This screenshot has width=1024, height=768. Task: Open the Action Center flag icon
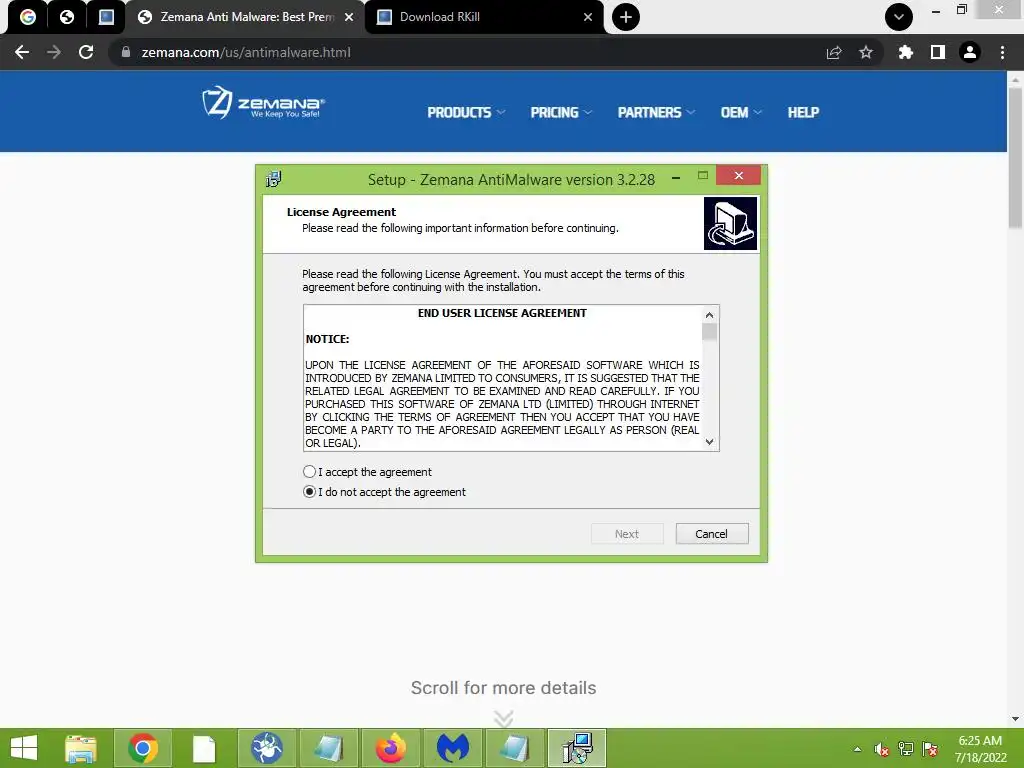(x=930, y=749)
